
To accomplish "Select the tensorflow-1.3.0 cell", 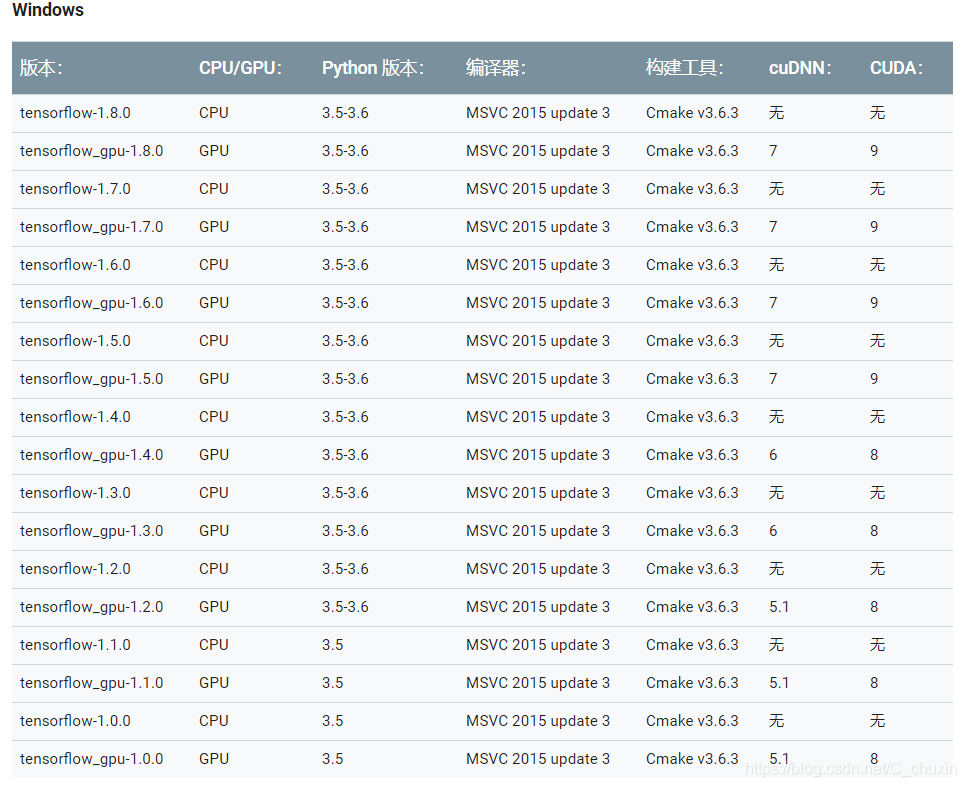I will (75, 493).
